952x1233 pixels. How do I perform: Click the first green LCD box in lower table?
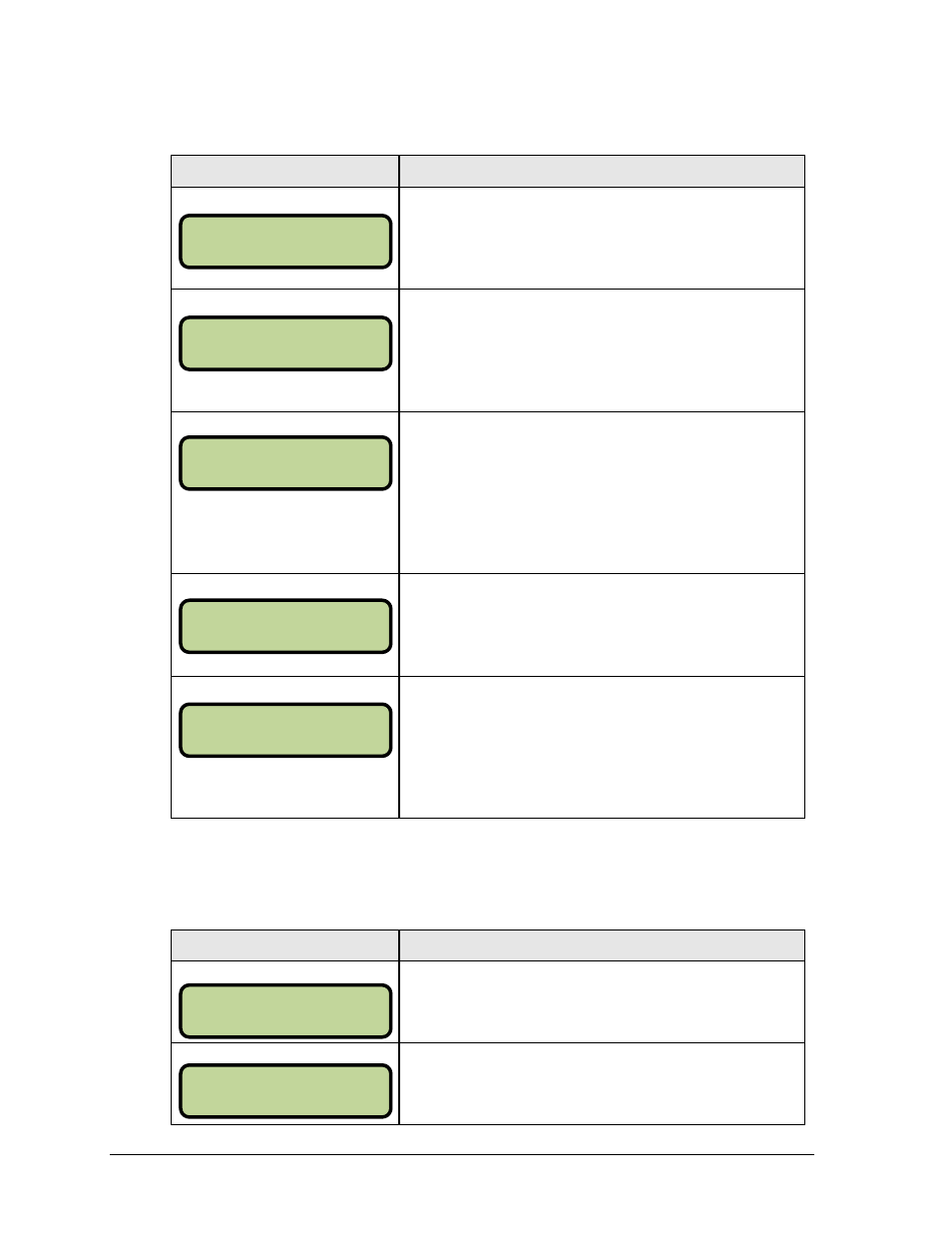coord(285,1011)
